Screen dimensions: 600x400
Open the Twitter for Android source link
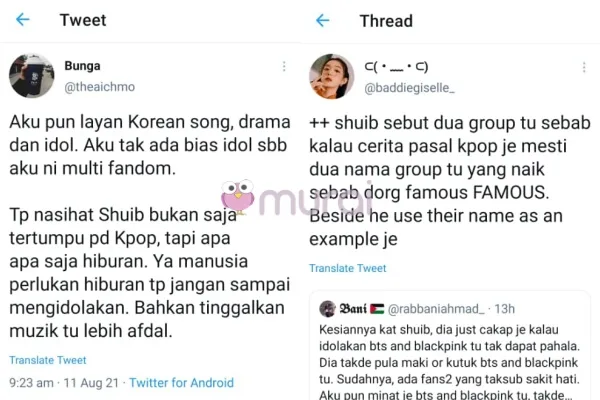(x=181, y=383)
